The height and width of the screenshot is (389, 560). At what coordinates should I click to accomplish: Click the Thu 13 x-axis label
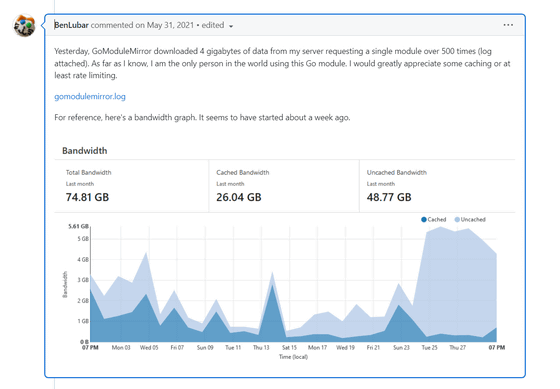tap(261, 348)
